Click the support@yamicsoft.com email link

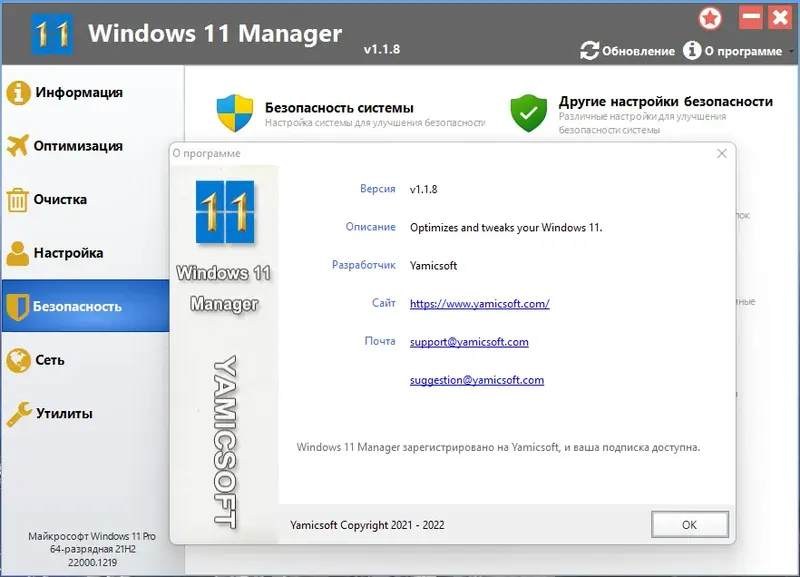(468, 341)
